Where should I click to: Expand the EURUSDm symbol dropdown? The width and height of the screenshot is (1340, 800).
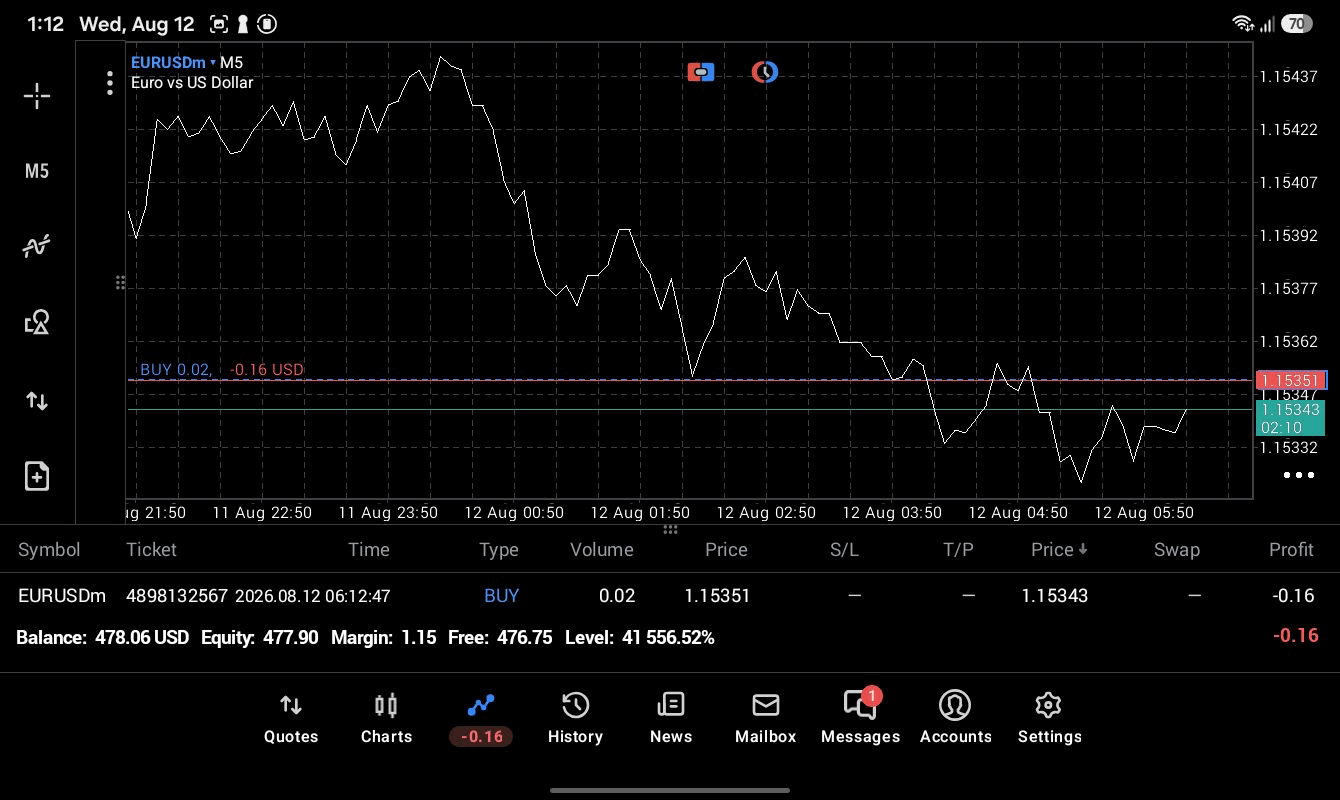point(173,62)
